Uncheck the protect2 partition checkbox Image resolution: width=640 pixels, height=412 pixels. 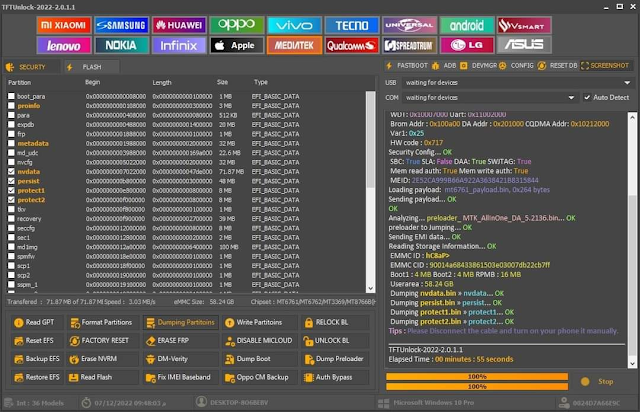11,200
